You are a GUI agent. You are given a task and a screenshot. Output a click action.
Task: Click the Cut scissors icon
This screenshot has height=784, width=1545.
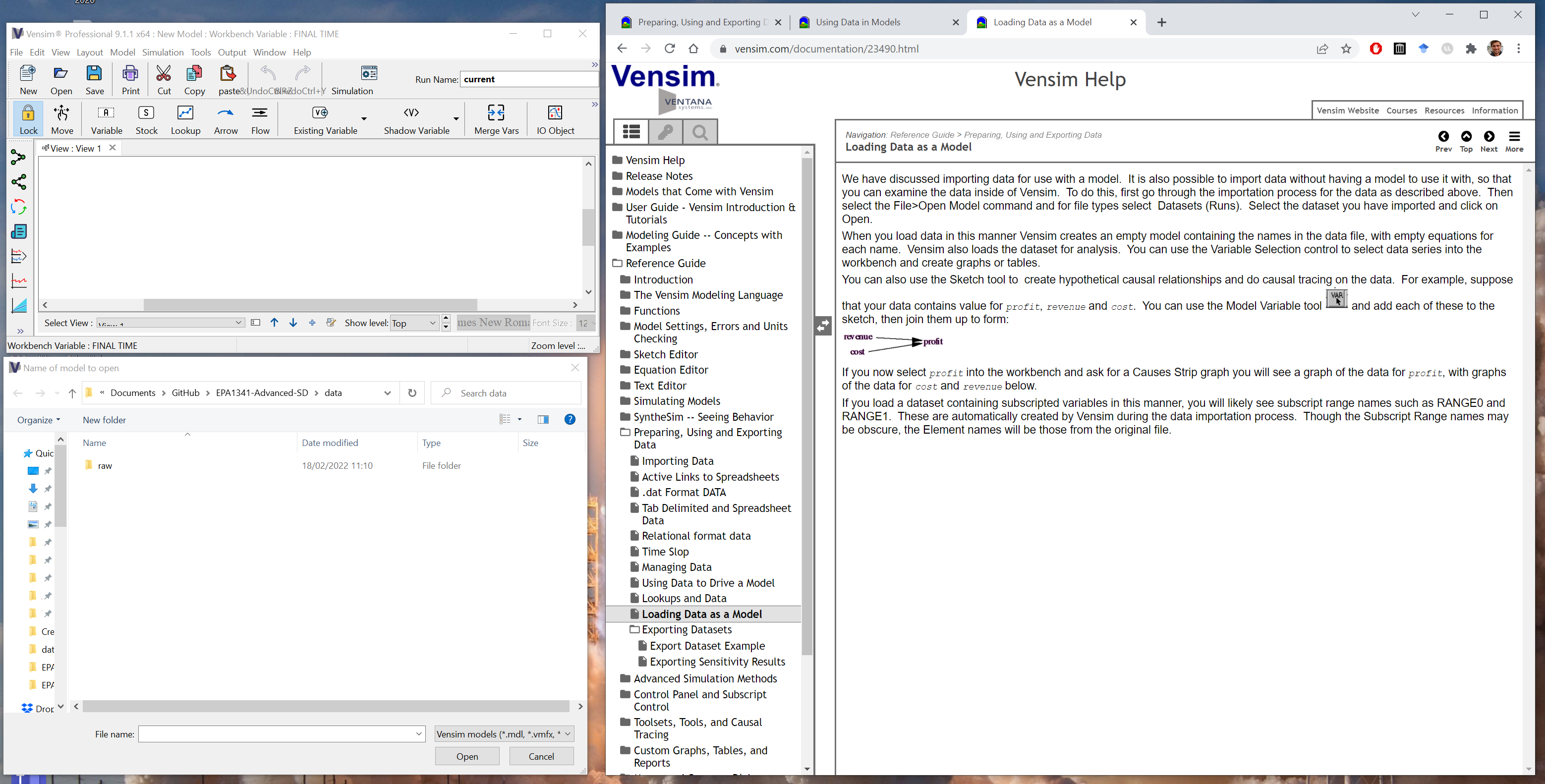click(164, 79)
